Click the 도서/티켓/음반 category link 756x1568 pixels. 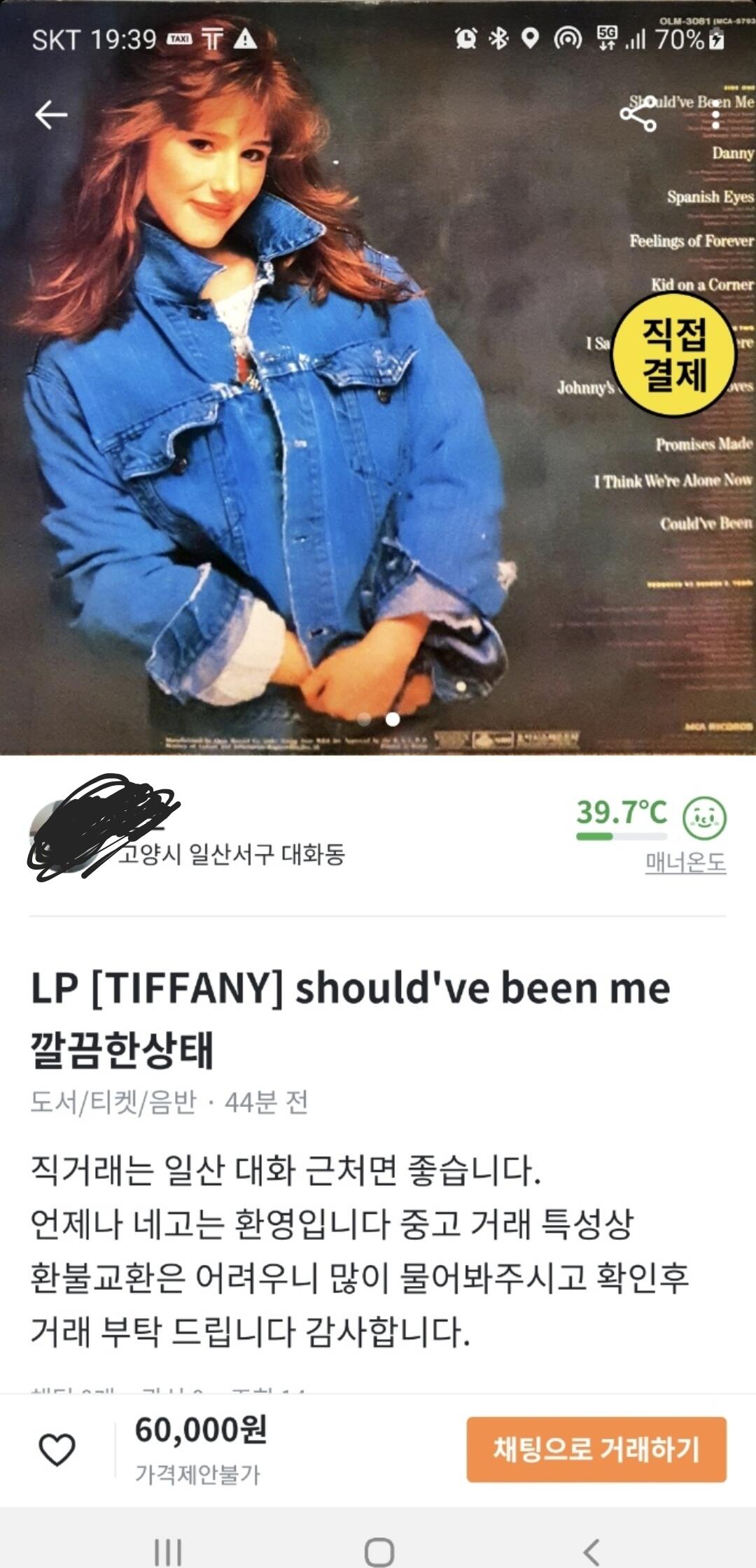[113, 1102]
